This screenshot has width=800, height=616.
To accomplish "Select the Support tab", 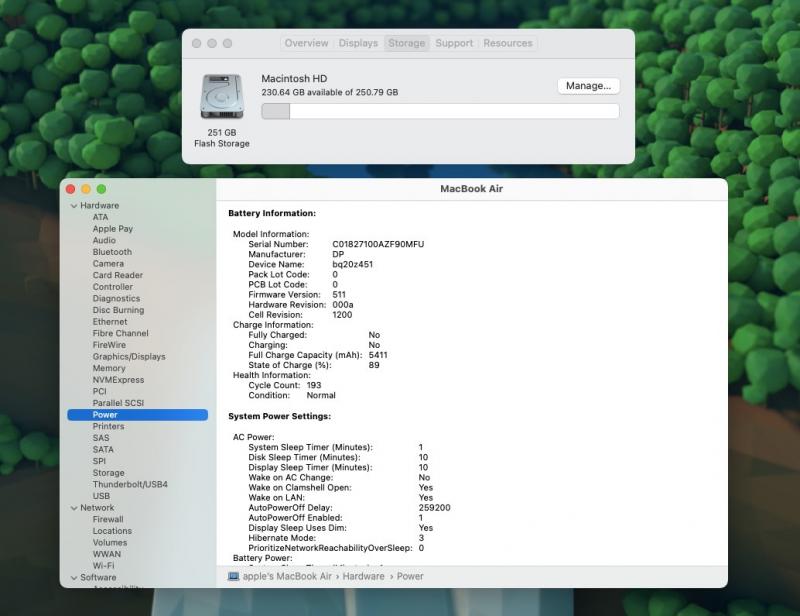I will pyautogui.click(x=454, y=43).
